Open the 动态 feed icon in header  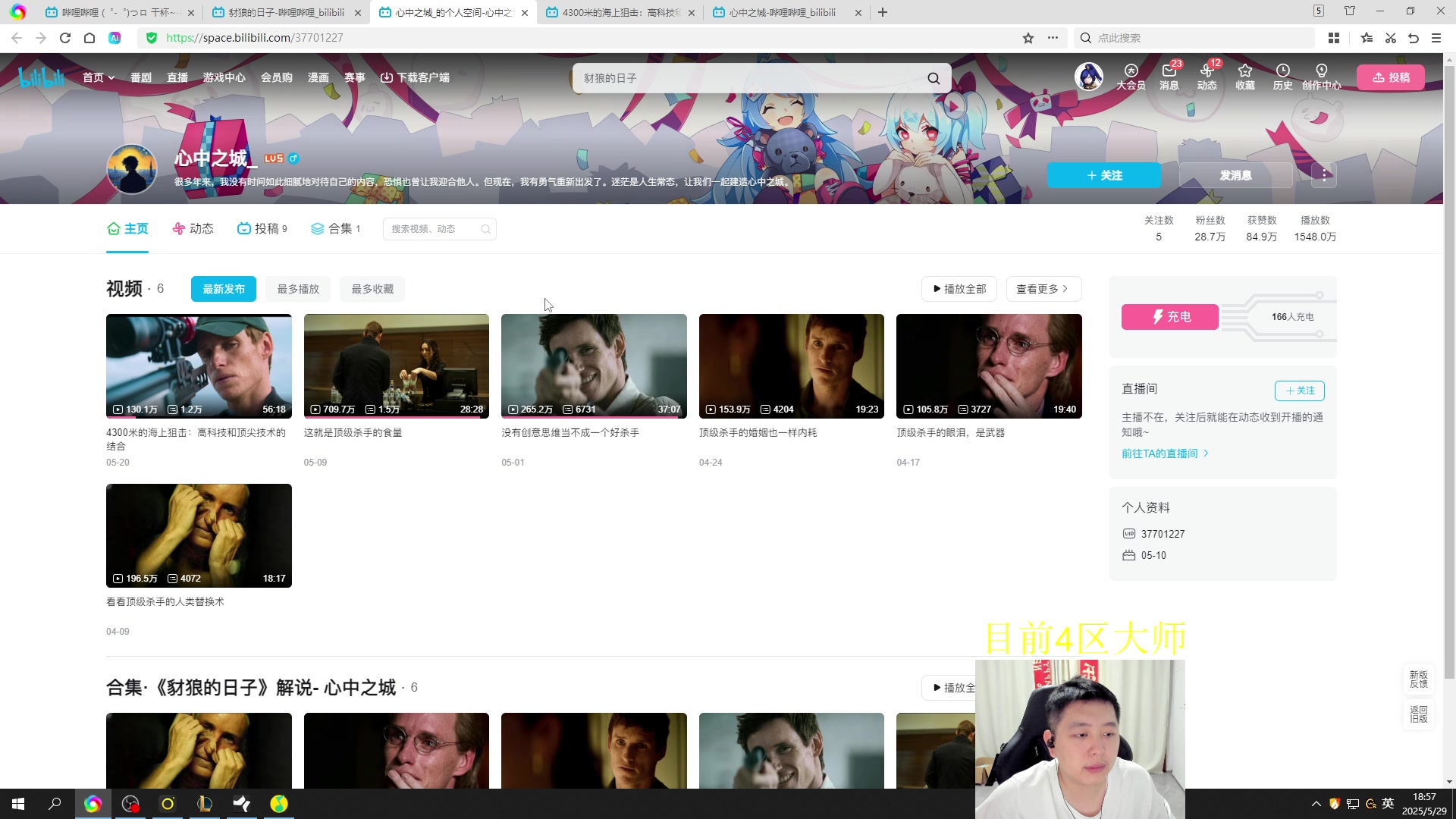(x=1207, y=77)
